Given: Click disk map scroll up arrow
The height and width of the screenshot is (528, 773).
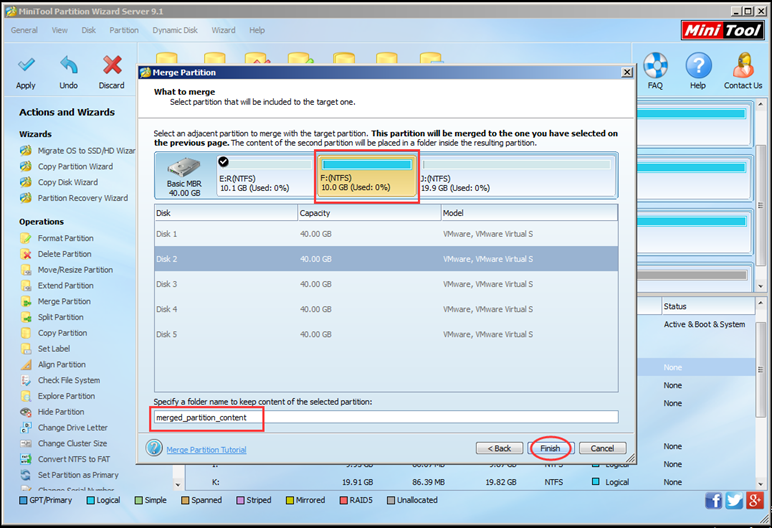Looking at the screenshot, I should [x=761, y=105].
